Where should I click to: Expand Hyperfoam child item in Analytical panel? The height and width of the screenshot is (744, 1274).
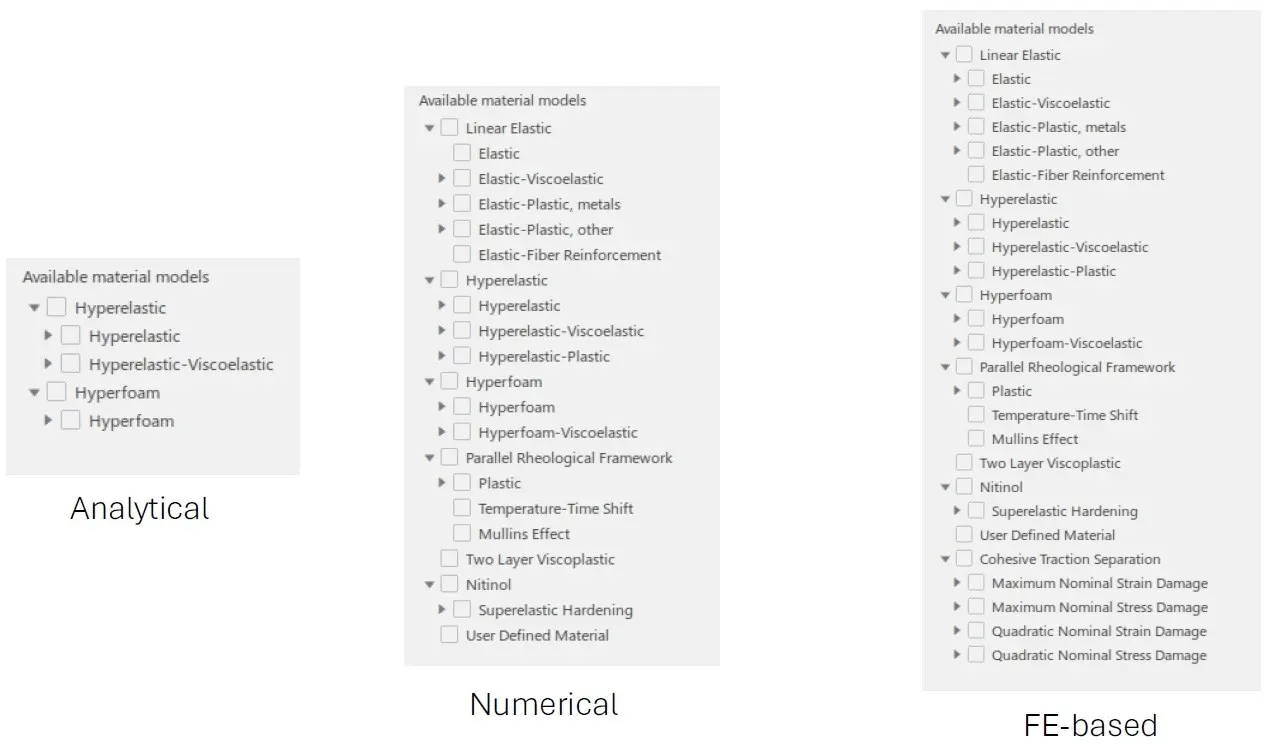(48, 421)
